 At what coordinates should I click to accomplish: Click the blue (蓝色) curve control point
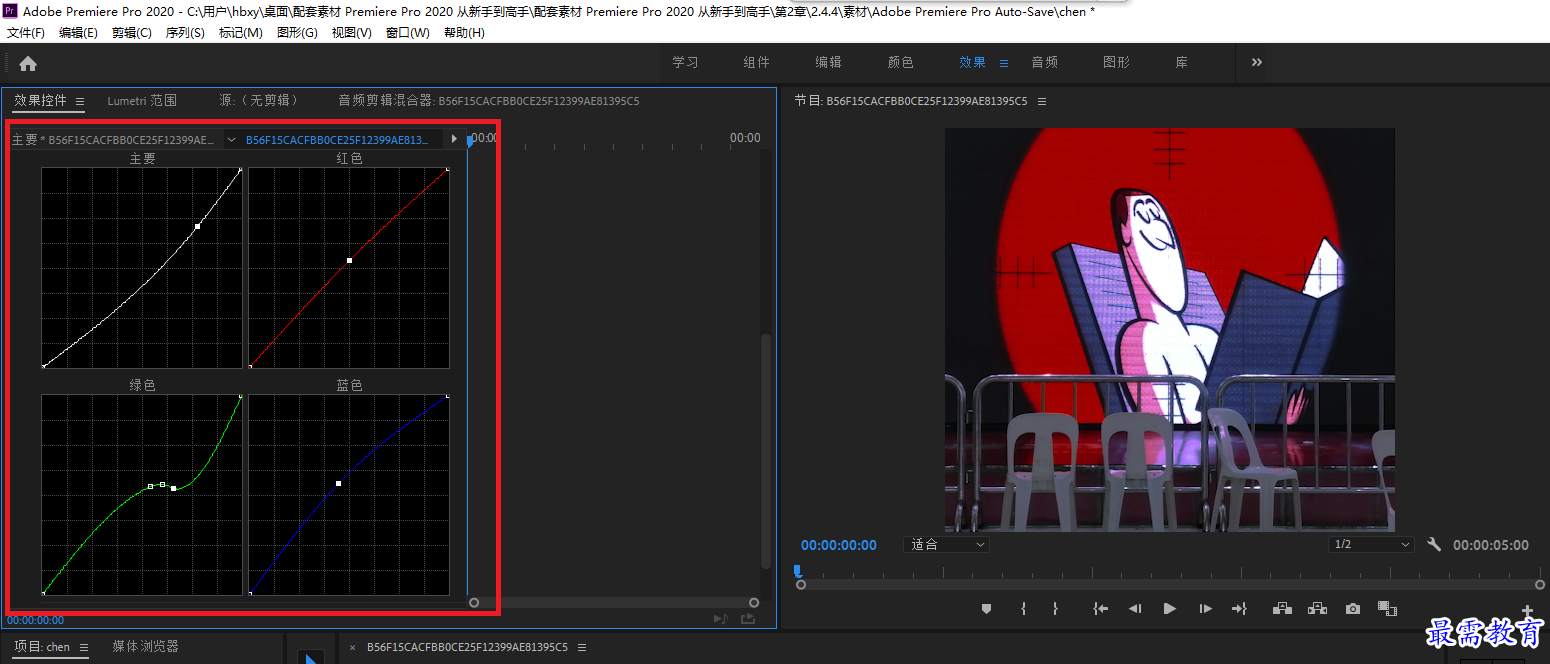pos(339,483)
